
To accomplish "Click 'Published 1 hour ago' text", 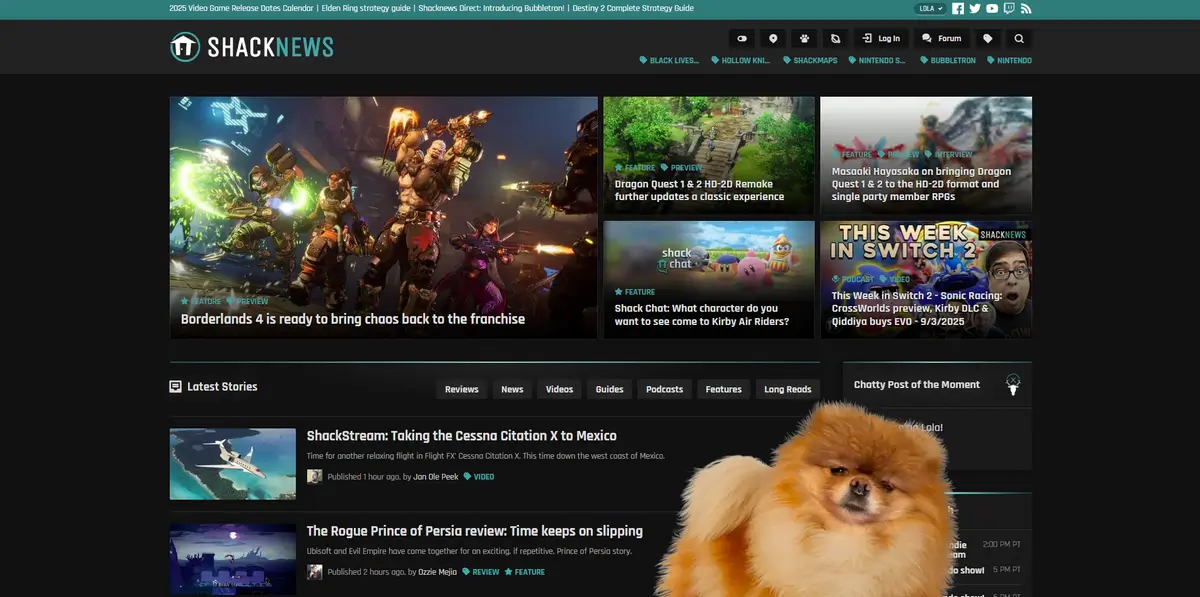I will pos(363,477).
